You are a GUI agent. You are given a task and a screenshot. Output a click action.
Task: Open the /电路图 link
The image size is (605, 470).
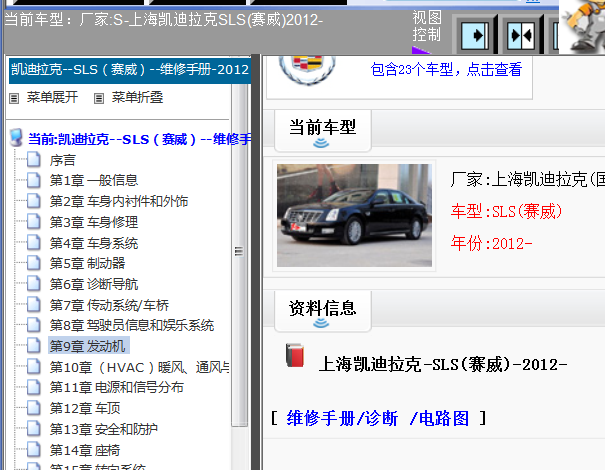(x=439, y=418)
